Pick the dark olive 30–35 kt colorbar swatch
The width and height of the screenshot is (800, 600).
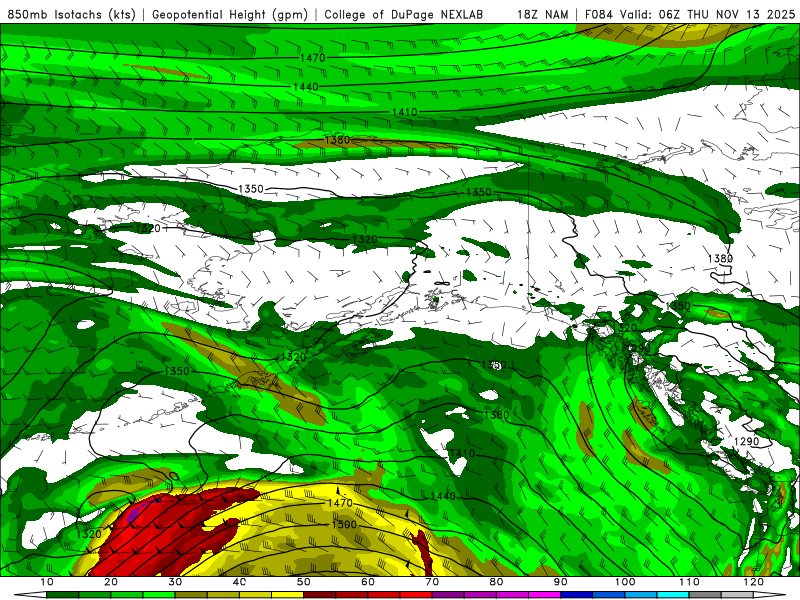191,594
